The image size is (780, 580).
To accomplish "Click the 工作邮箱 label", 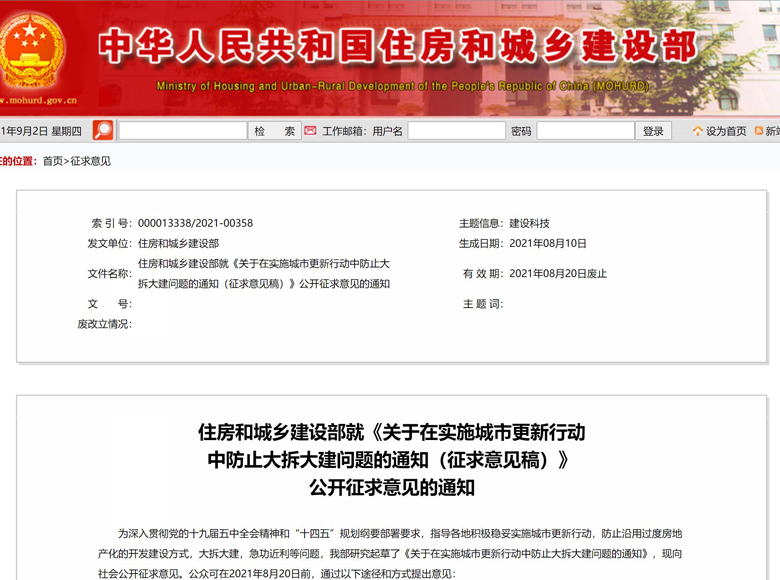I will [344, 131].
